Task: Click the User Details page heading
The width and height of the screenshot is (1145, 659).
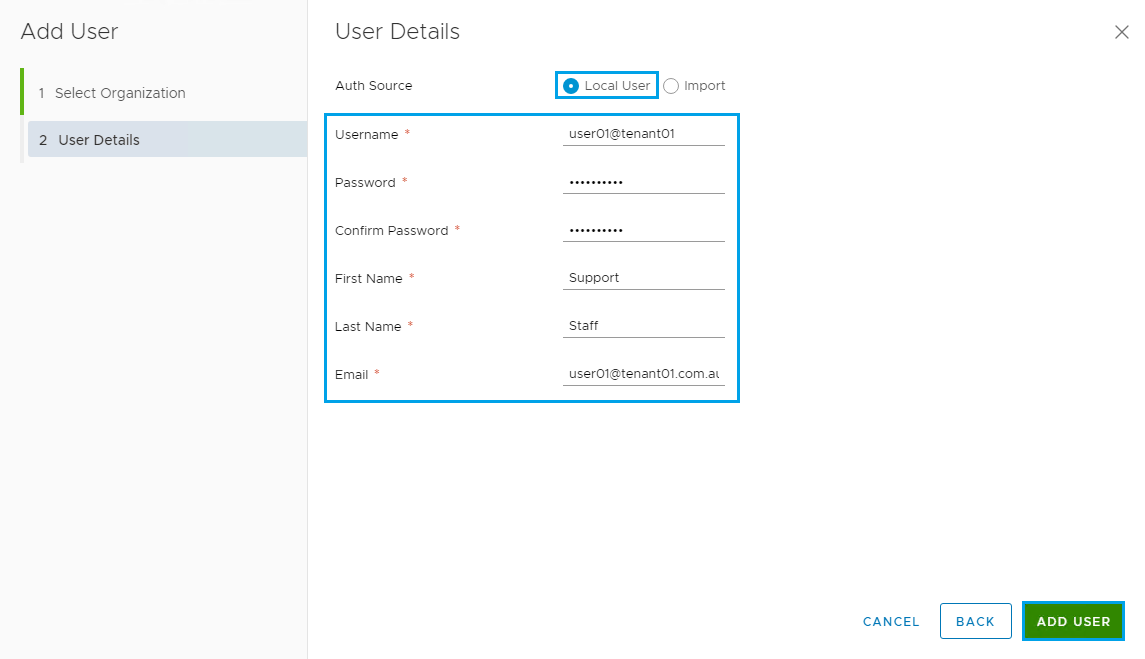Action: pos(397,31)
